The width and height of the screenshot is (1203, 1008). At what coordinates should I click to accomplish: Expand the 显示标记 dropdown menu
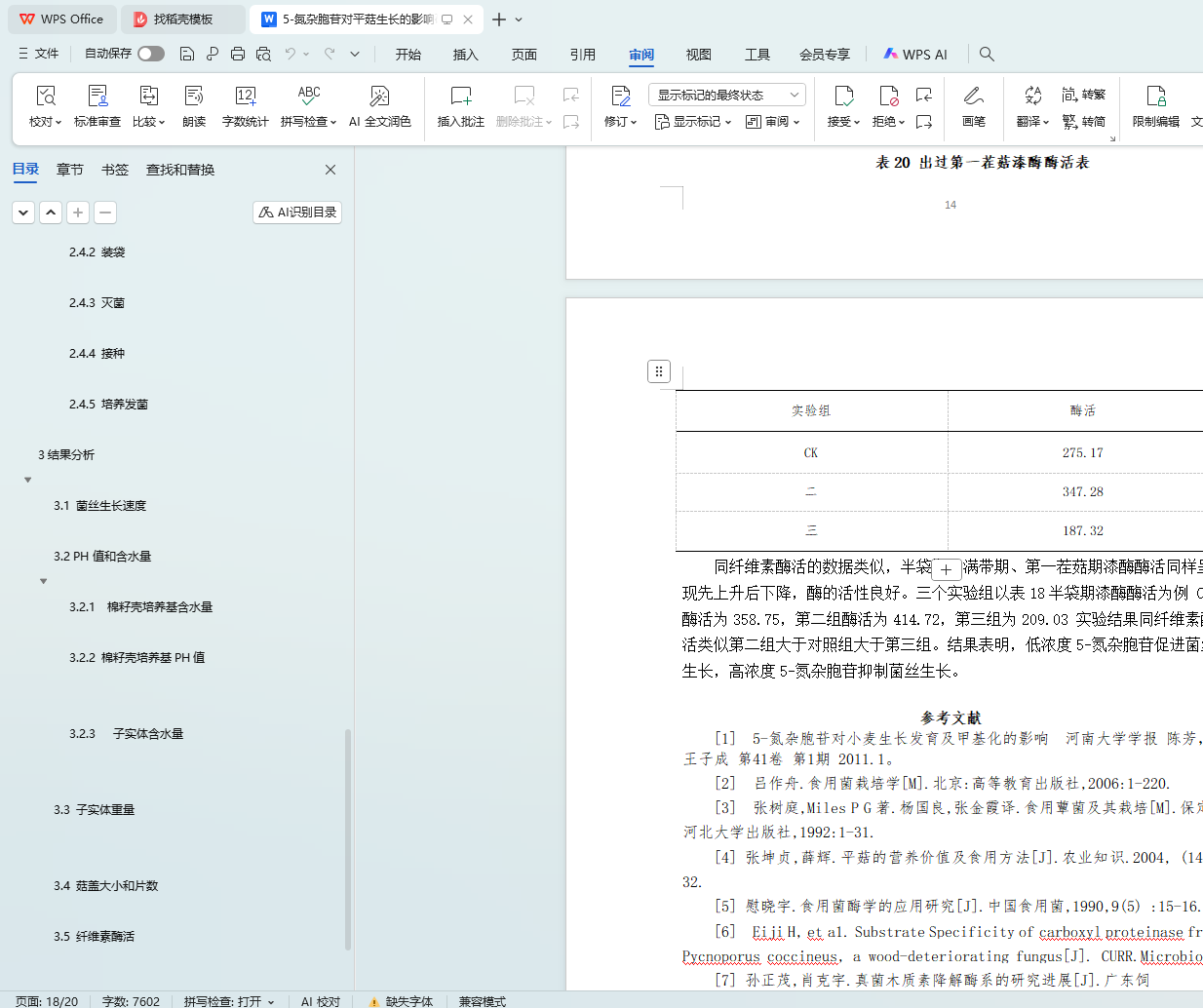point(692,122)
